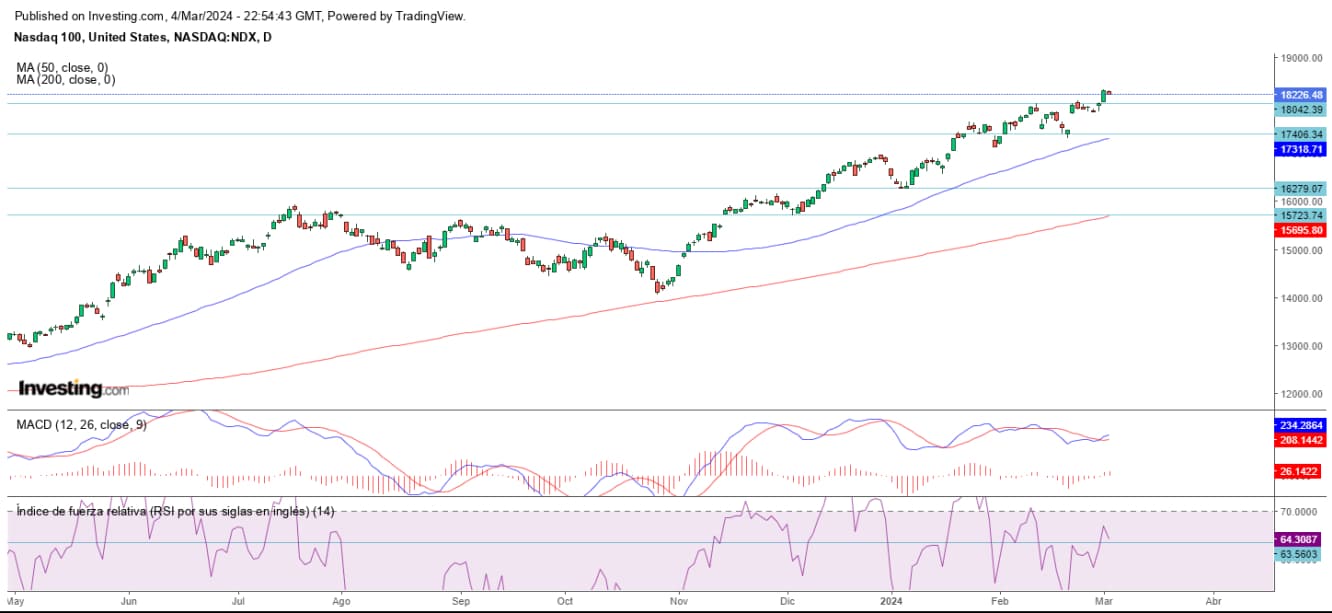Click the 200 MA value tag 15695.80
Image resolution: width=1332 pixels, height=613 pixels.
point(1301,230)
